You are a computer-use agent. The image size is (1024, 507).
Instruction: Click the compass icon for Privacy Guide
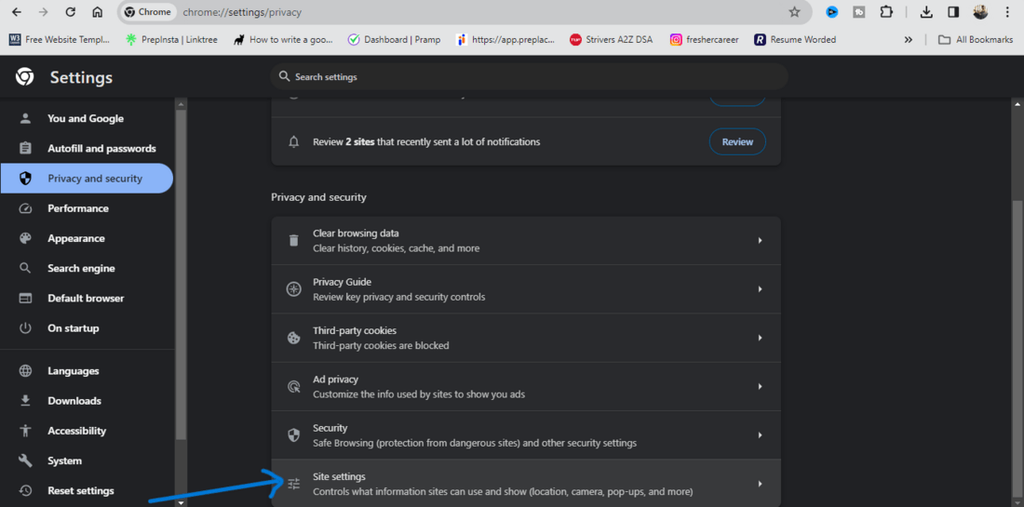(x=294, y=289)
